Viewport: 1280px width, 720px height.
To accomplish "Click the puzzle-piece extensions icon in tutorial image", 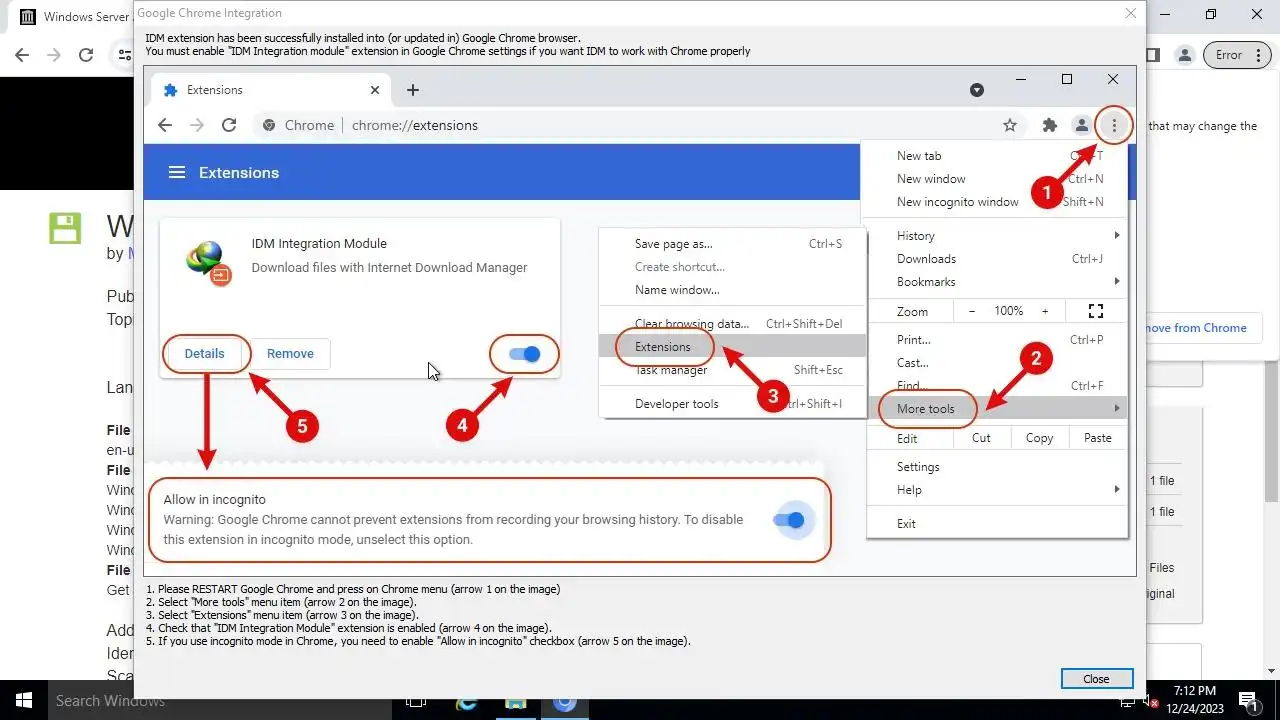I will point(1050,125).
